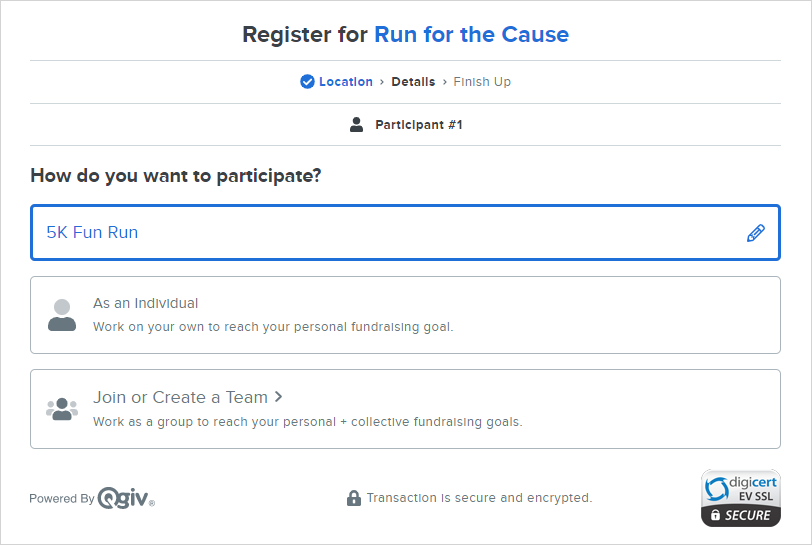This screenshot has width=812, height=545.
Task: Click the arrow separator before Finish Up
Action: (x=444, y=82)
